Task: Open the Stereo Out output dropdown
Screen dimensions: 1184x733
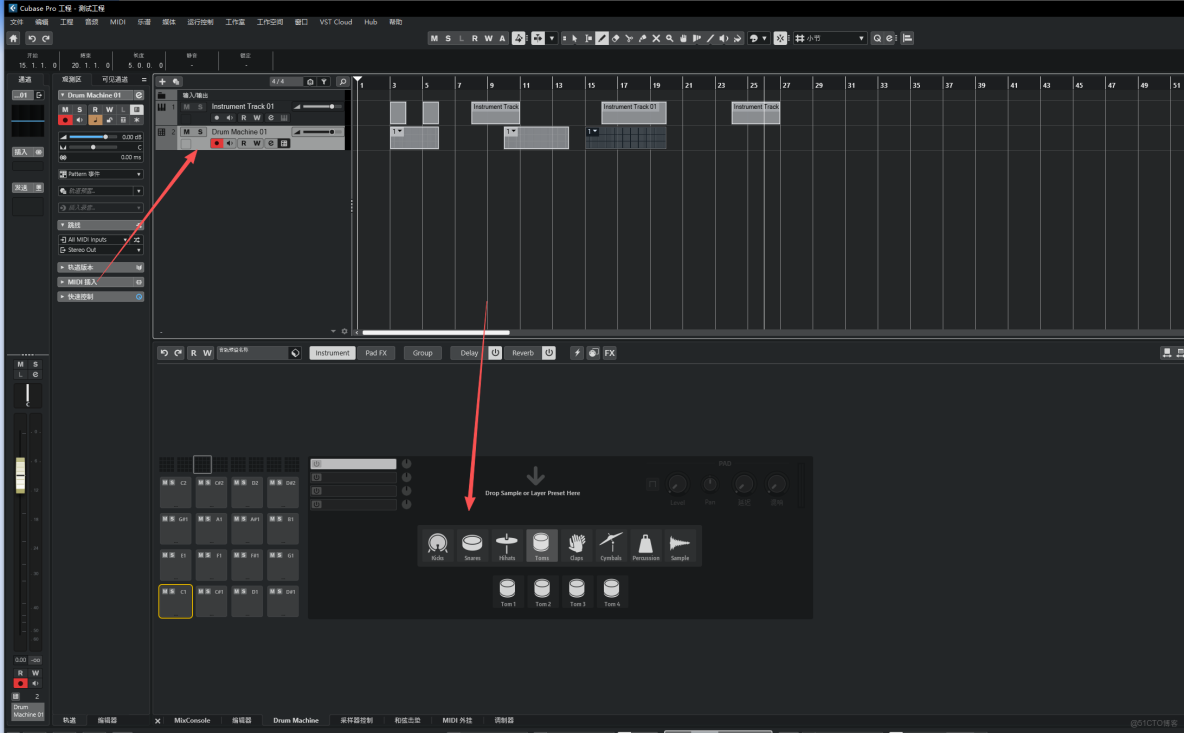Action: click(100, 250)
